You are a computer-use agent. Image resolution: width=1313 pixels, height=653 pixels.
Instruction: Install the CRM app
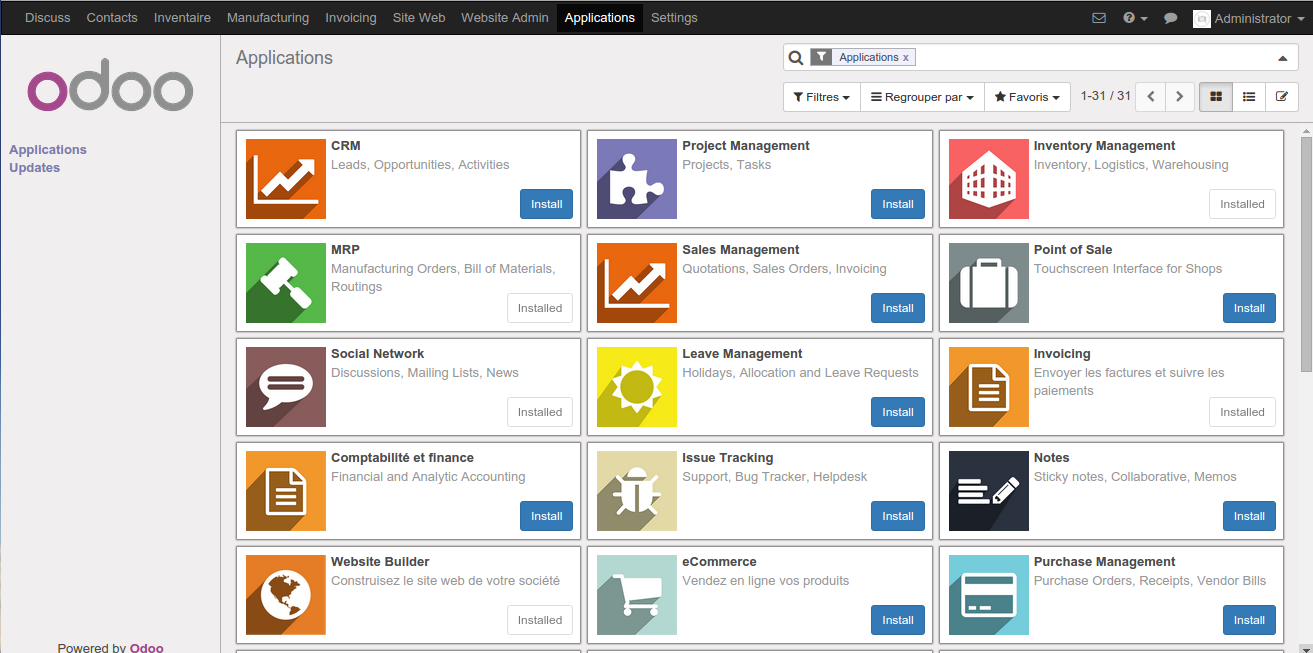tap(547, 204)
